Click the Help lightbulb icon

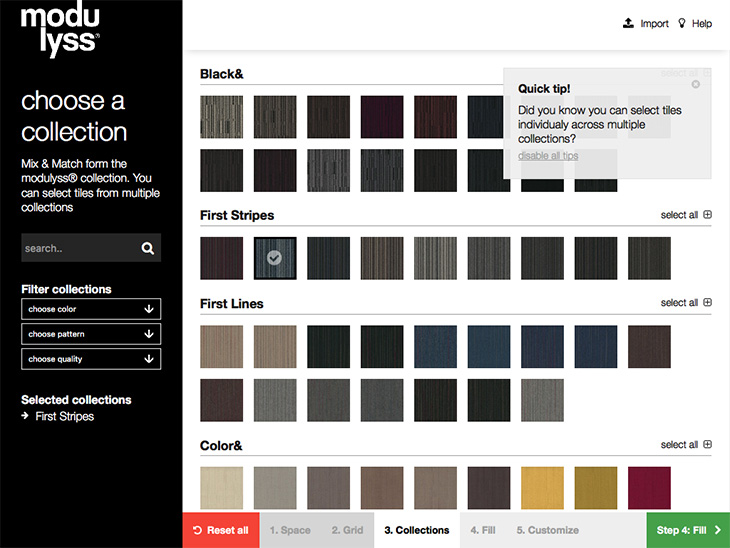click(682, 23)
